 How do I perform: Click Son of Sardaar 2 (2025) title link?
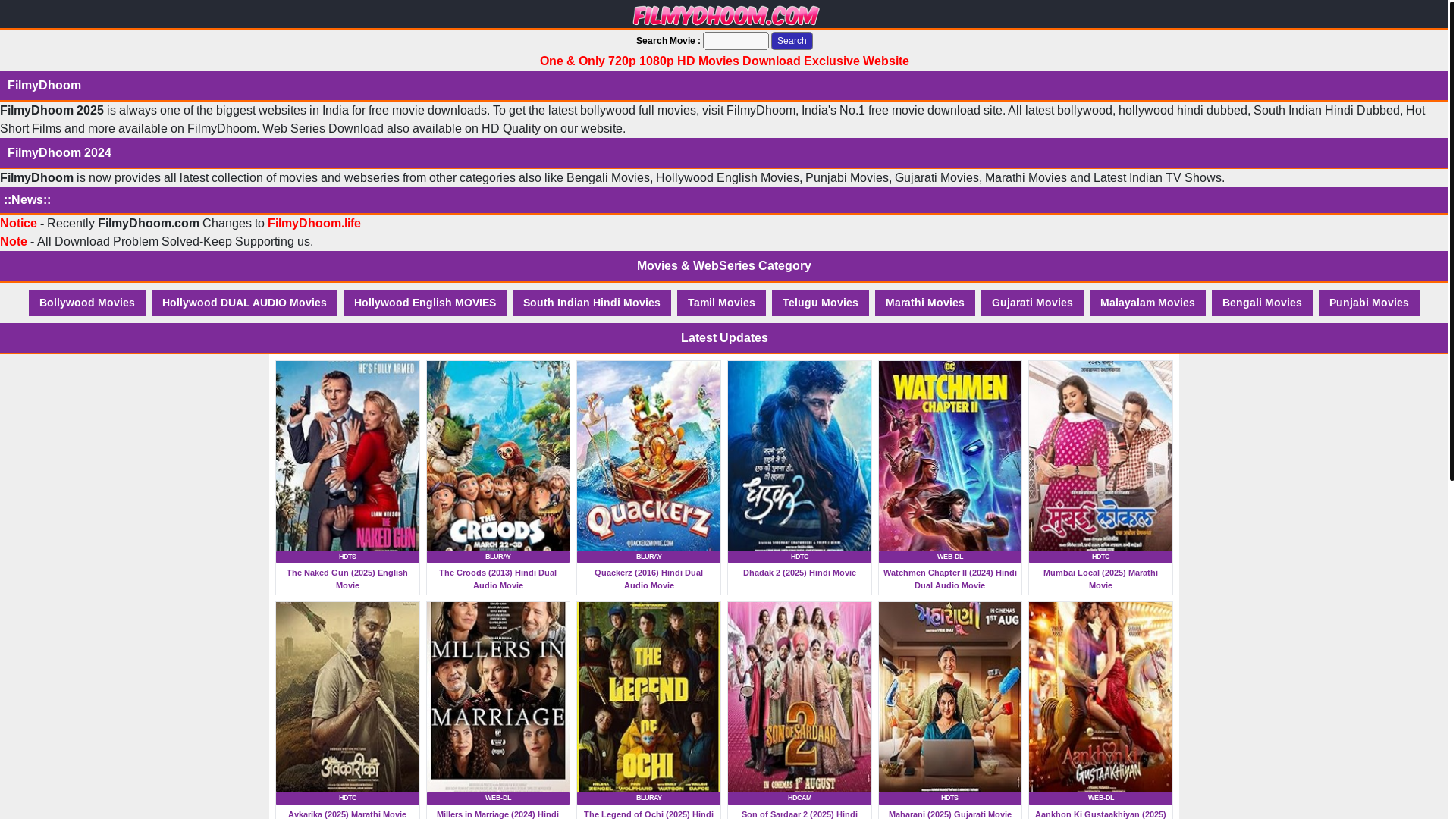tap(799, 814)
